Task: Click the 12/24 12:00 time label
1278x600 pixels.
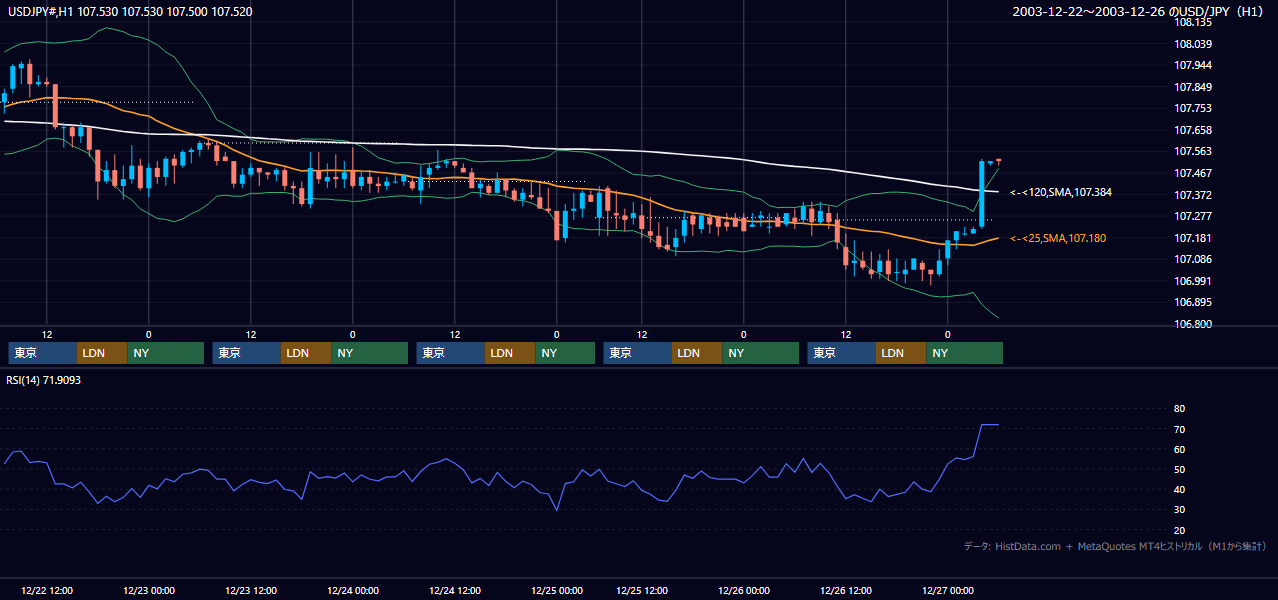Action: click(455, 590)
